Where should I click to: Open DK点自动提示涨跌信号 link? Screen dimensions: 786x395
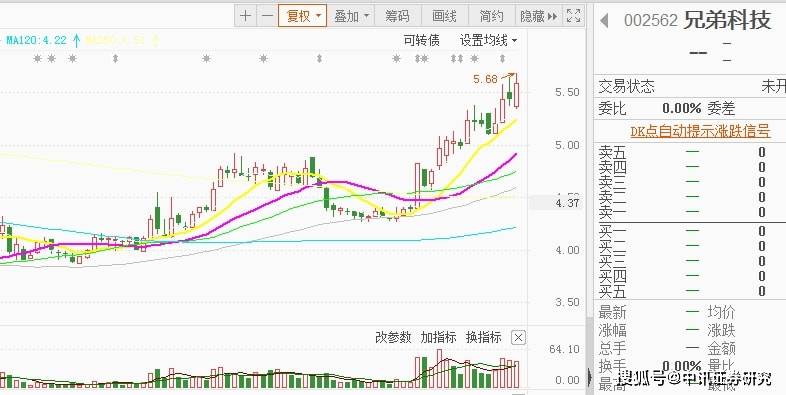(x=700, y=131)
